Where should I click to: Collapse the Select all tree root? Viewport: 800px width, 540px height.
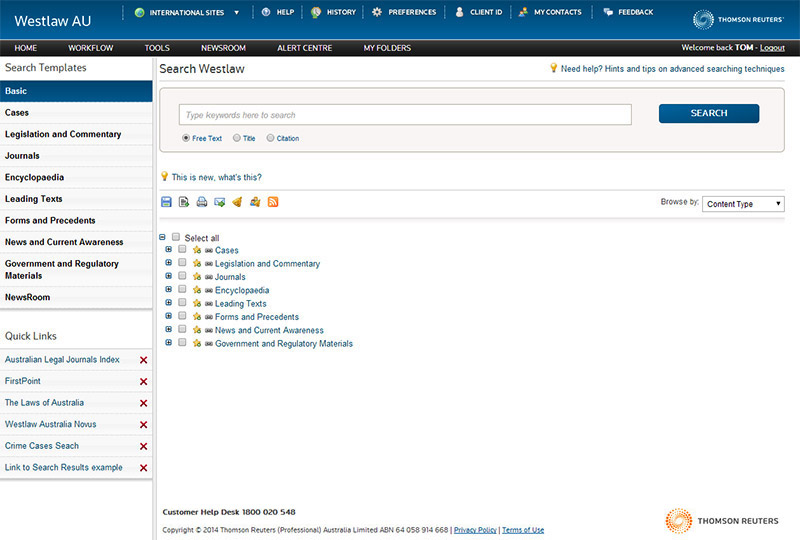tap(162, 237)
